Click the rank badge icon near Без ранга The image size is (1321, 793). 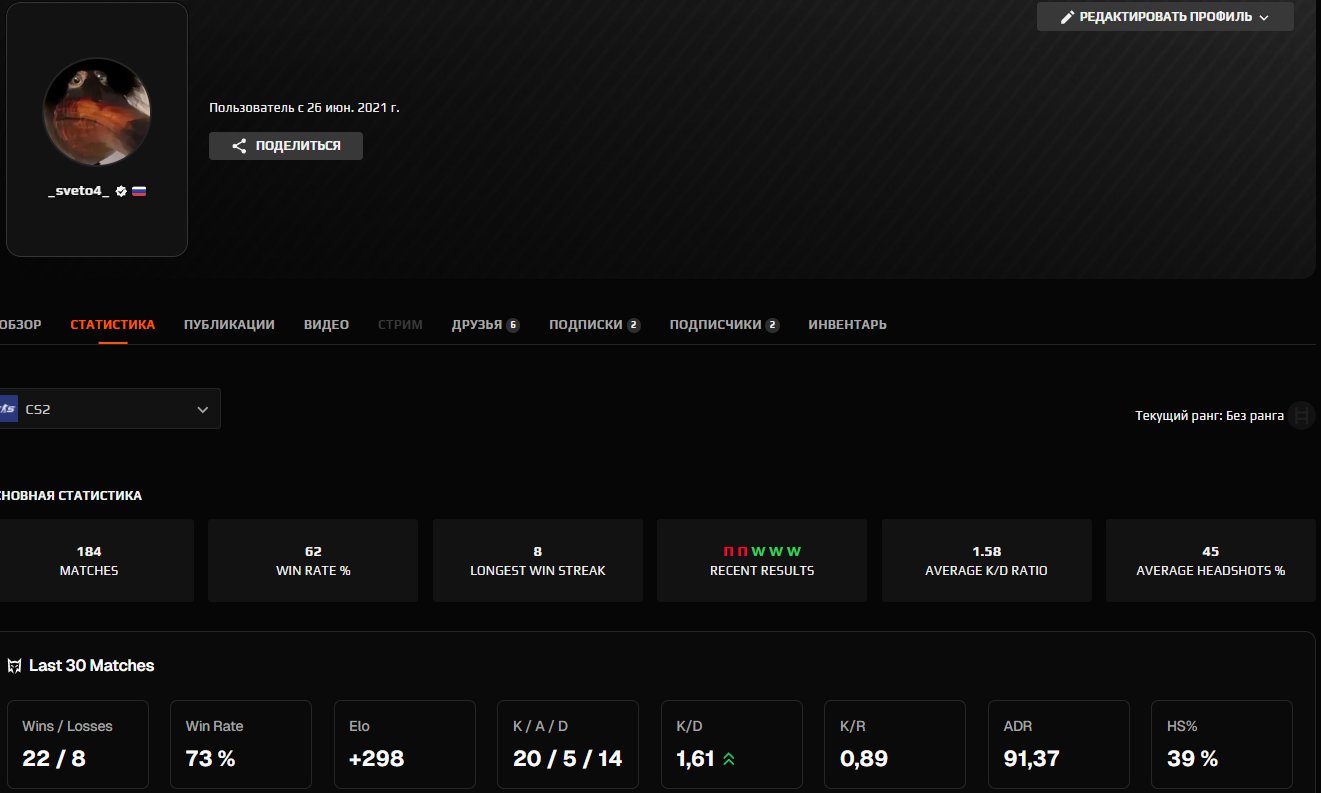[1301, 415]
